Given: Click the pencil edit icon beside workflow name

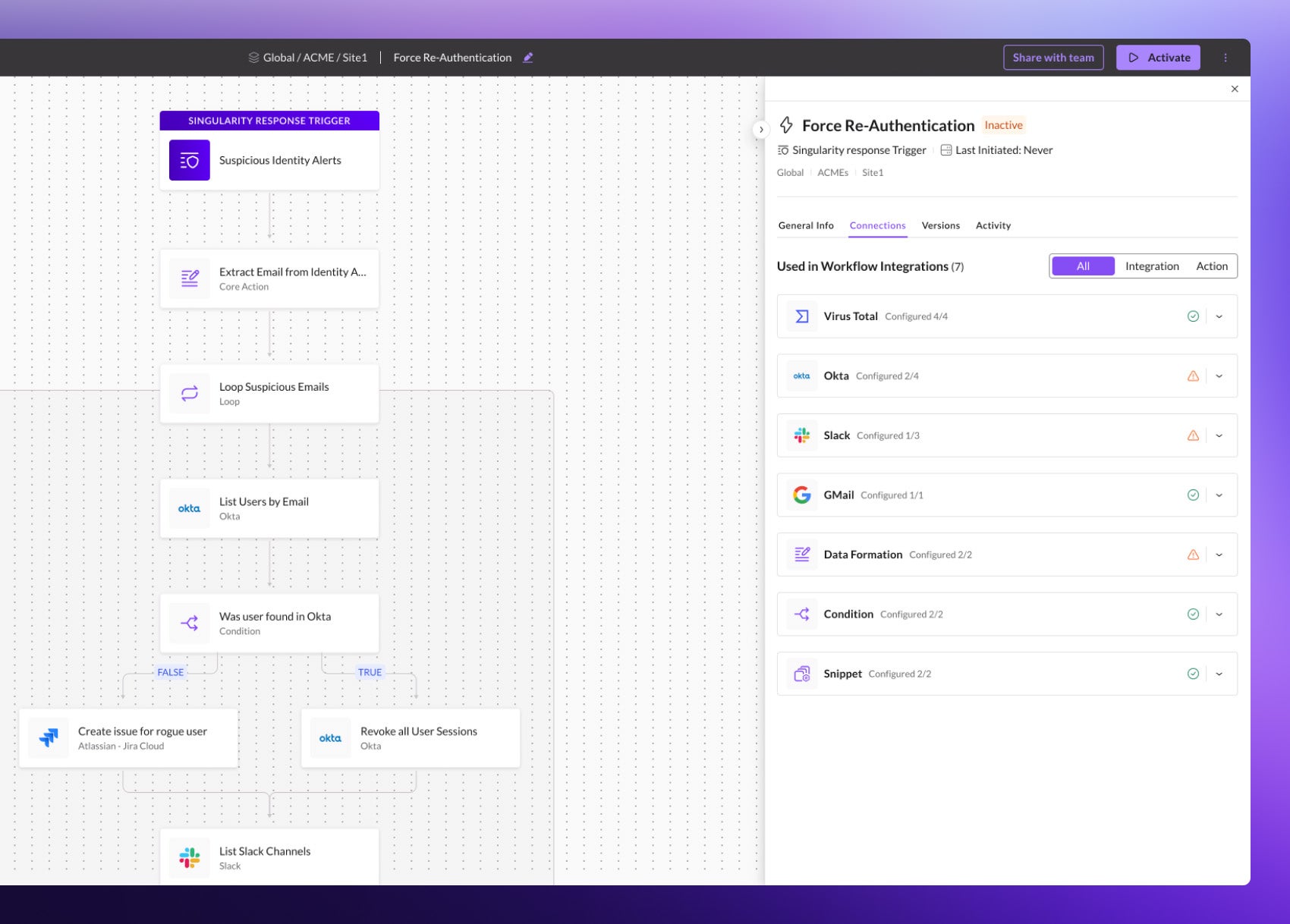Looking at the screenshot, I should pos(528,58).
